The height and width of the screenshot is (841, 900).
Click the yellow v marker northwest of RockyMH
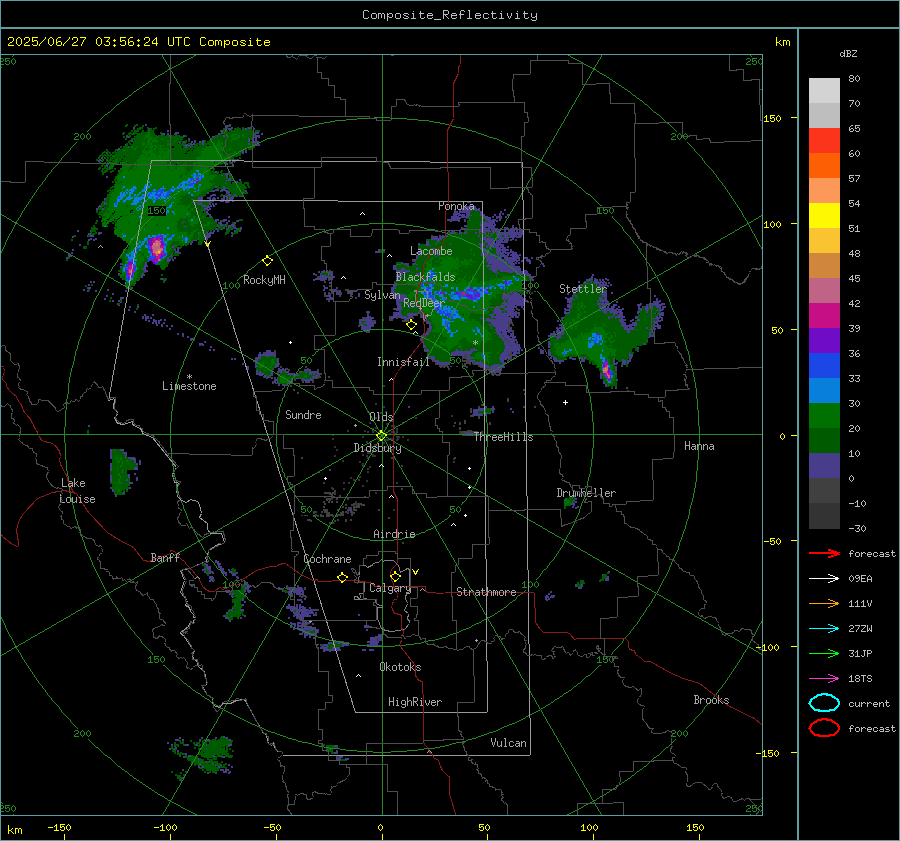pos(207,244)
